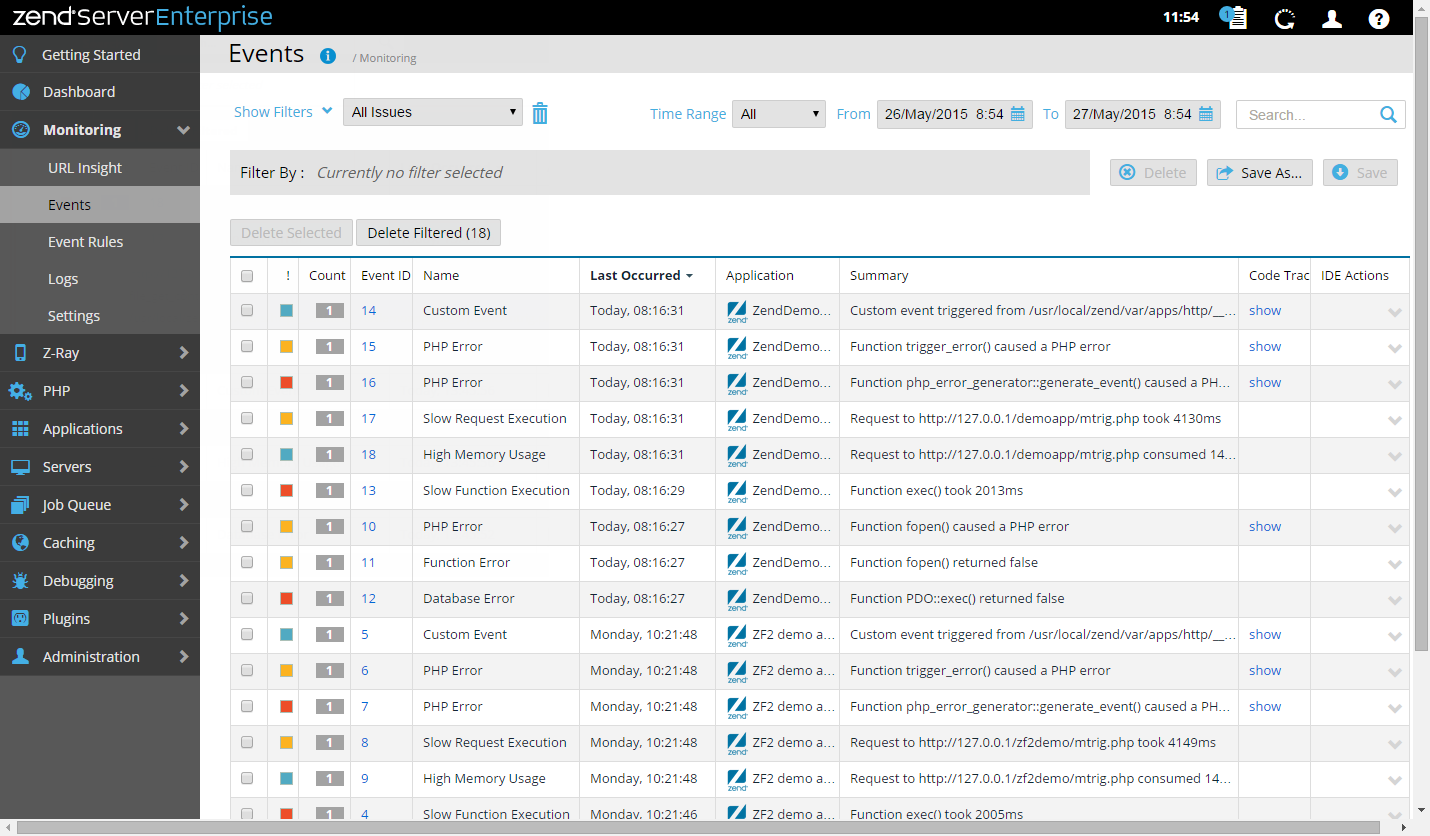Expand the Show Filters section
The height and width of the screenshot is (836, 1430).
click(283, 112)
